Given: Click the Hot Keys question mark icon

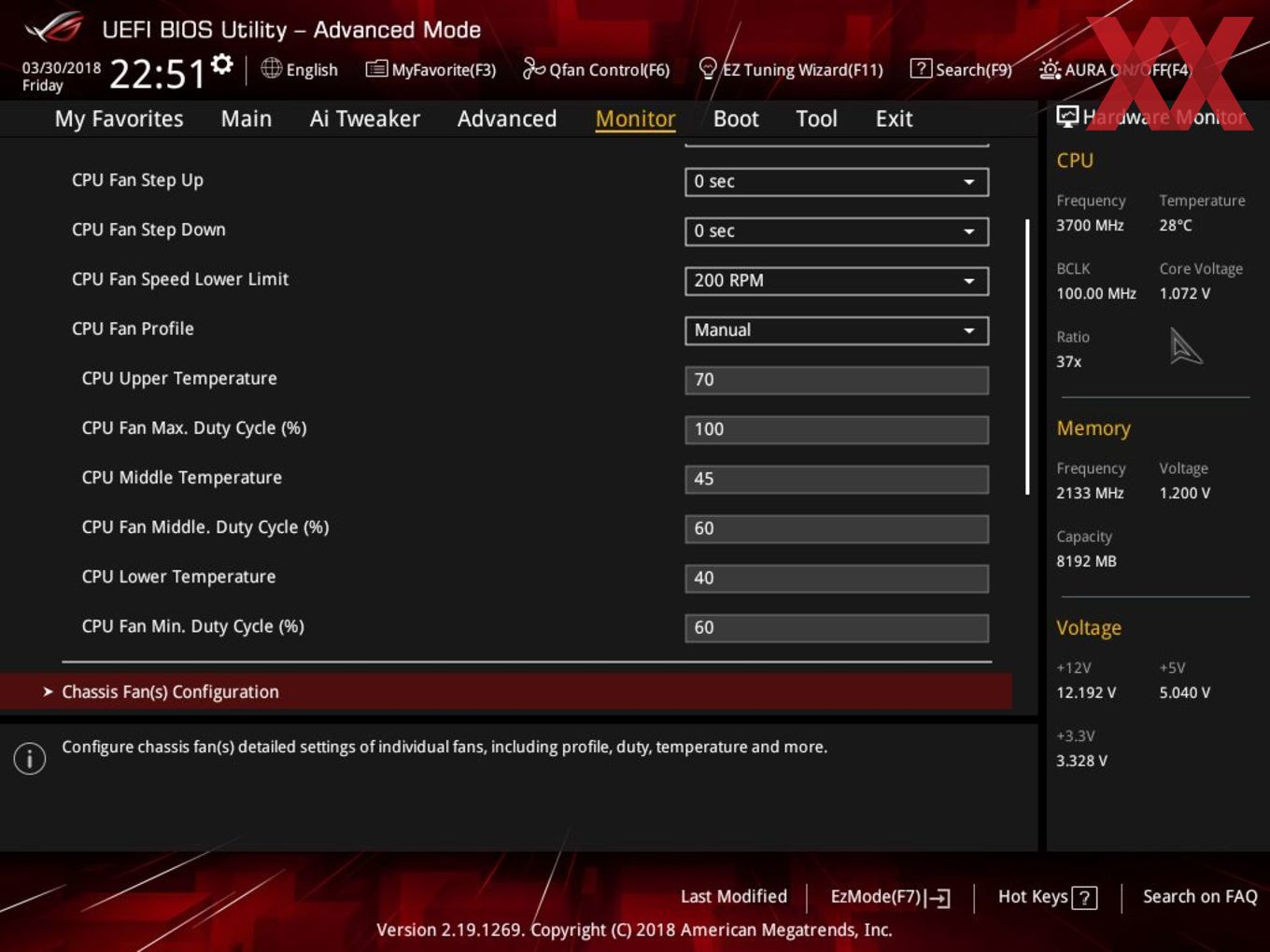Looking at the screenshot, I should tap(1084, 898).
